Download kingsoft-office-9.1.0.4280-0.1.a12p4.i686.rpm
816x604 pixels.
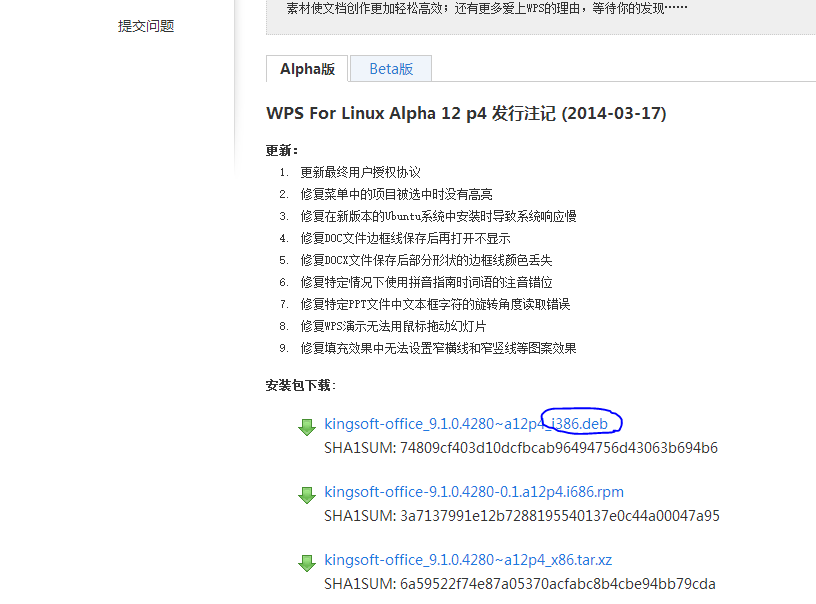click(x=474, y=492)
